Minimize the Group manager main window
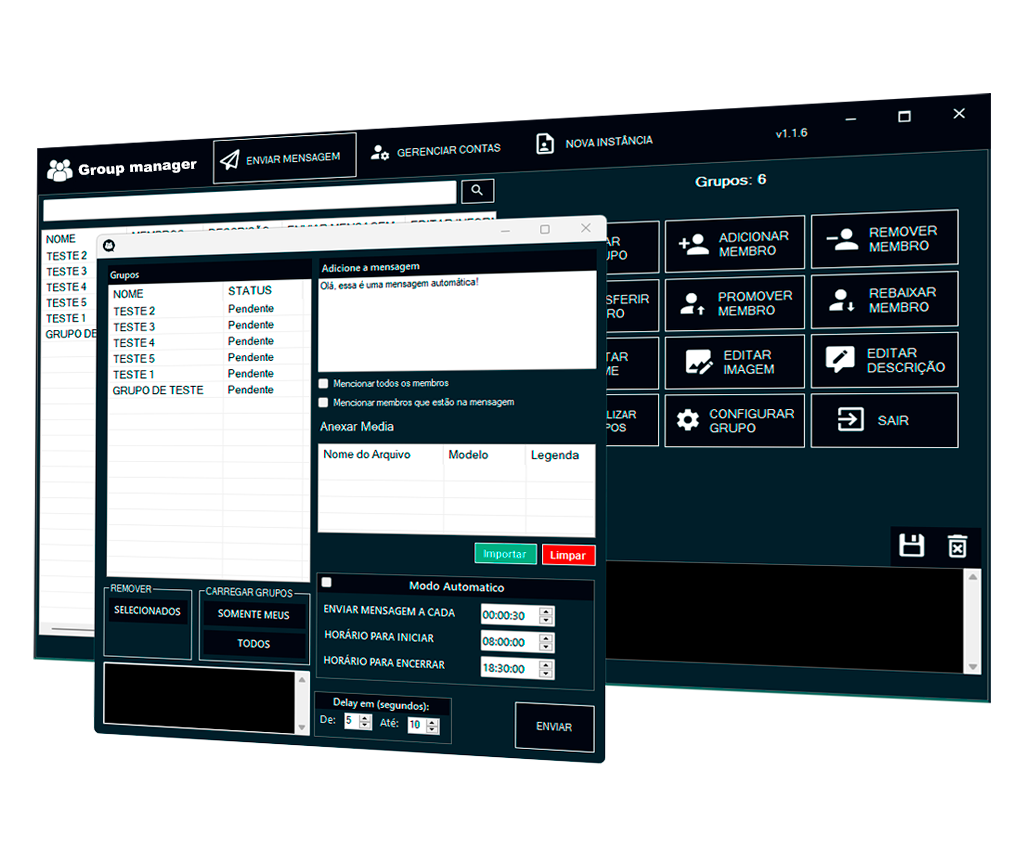 tap(851, 119)
